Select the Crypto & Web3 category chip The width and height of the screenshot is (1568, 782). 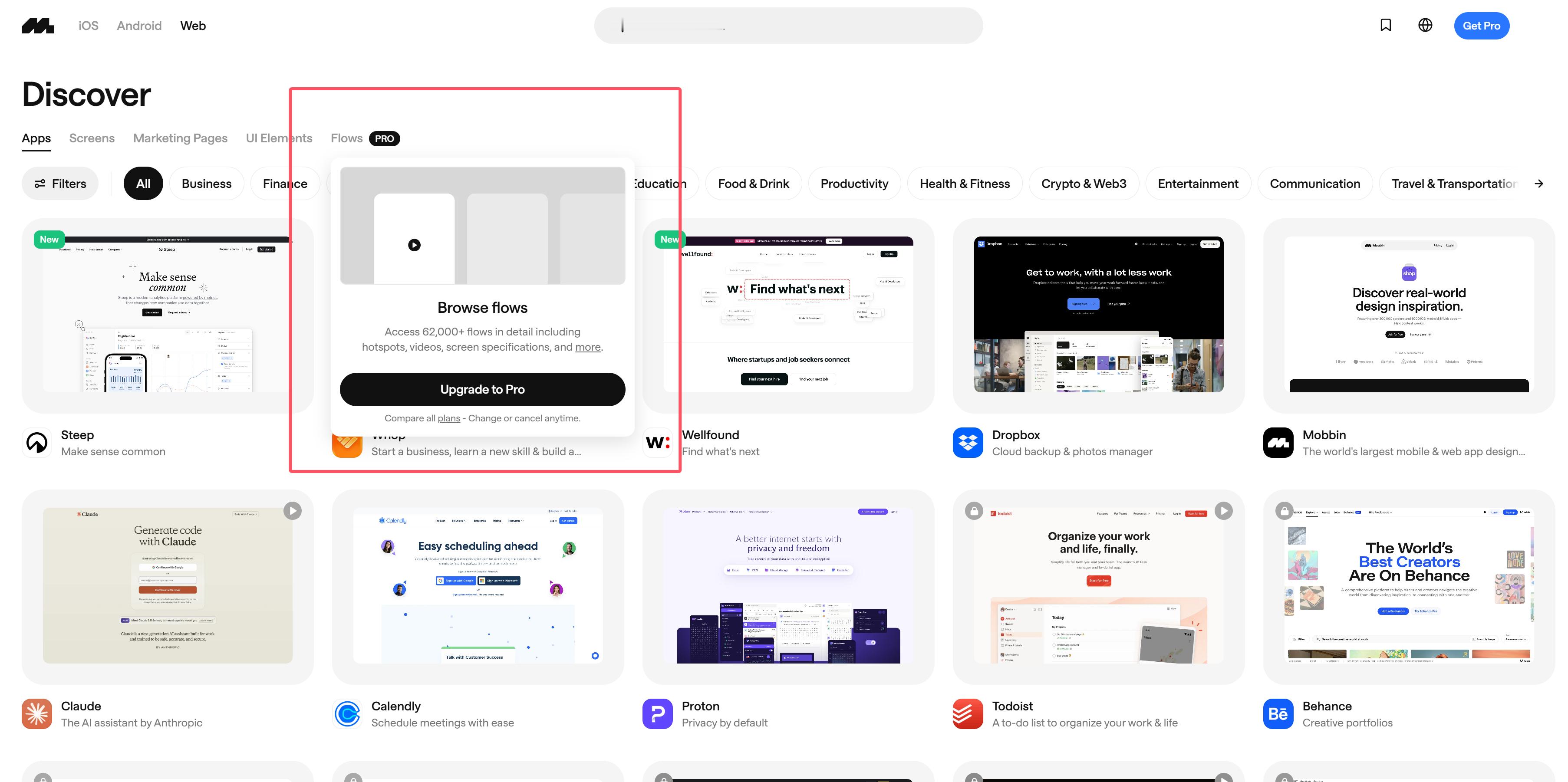1084,183
